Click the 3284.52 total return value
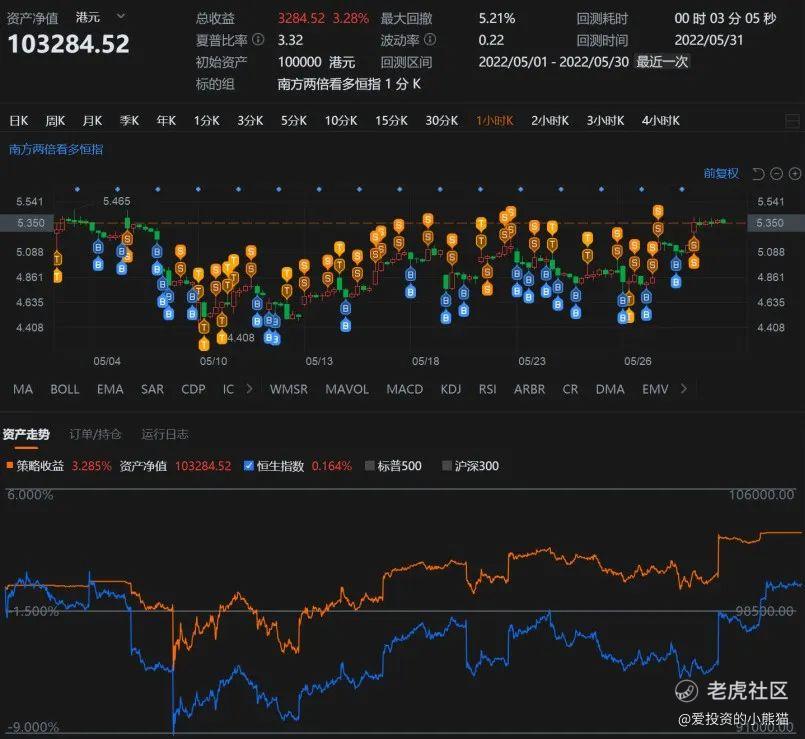The height and width of the screenshot is (739, 805). [x=301, y=18]
